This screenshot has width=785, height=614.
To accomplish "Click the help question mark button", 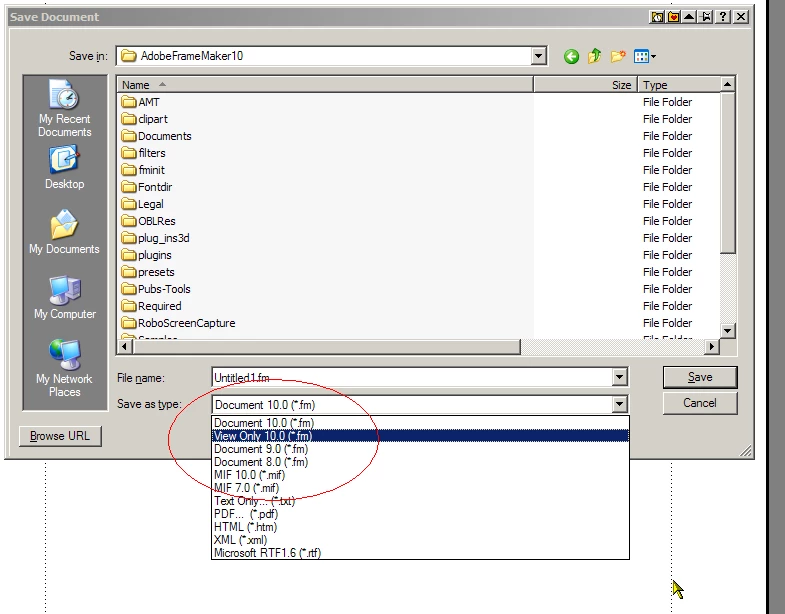I will click(723, 17).
